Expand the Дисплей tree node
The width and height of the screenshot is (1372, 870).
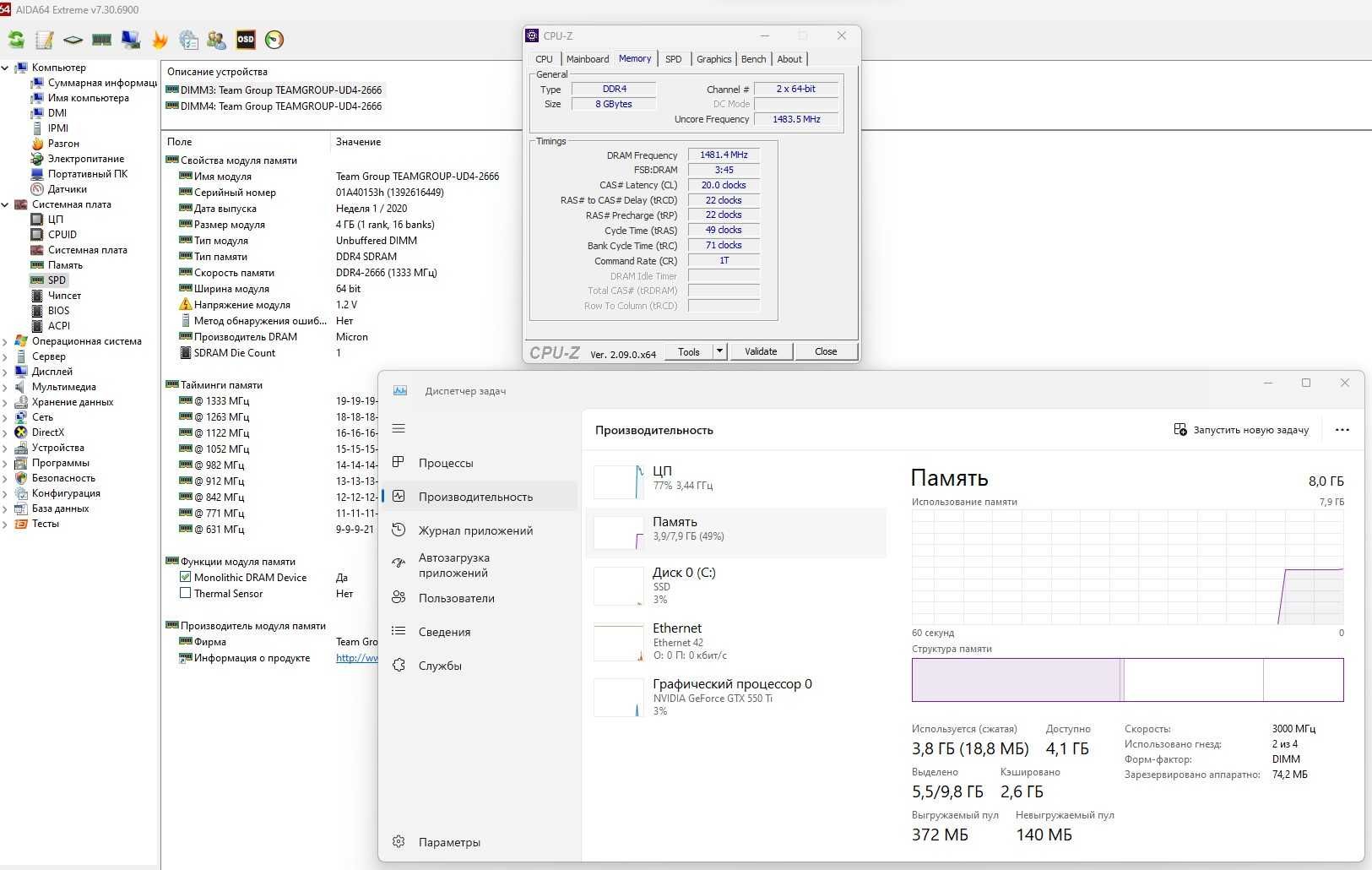click(x=6, y=372)
